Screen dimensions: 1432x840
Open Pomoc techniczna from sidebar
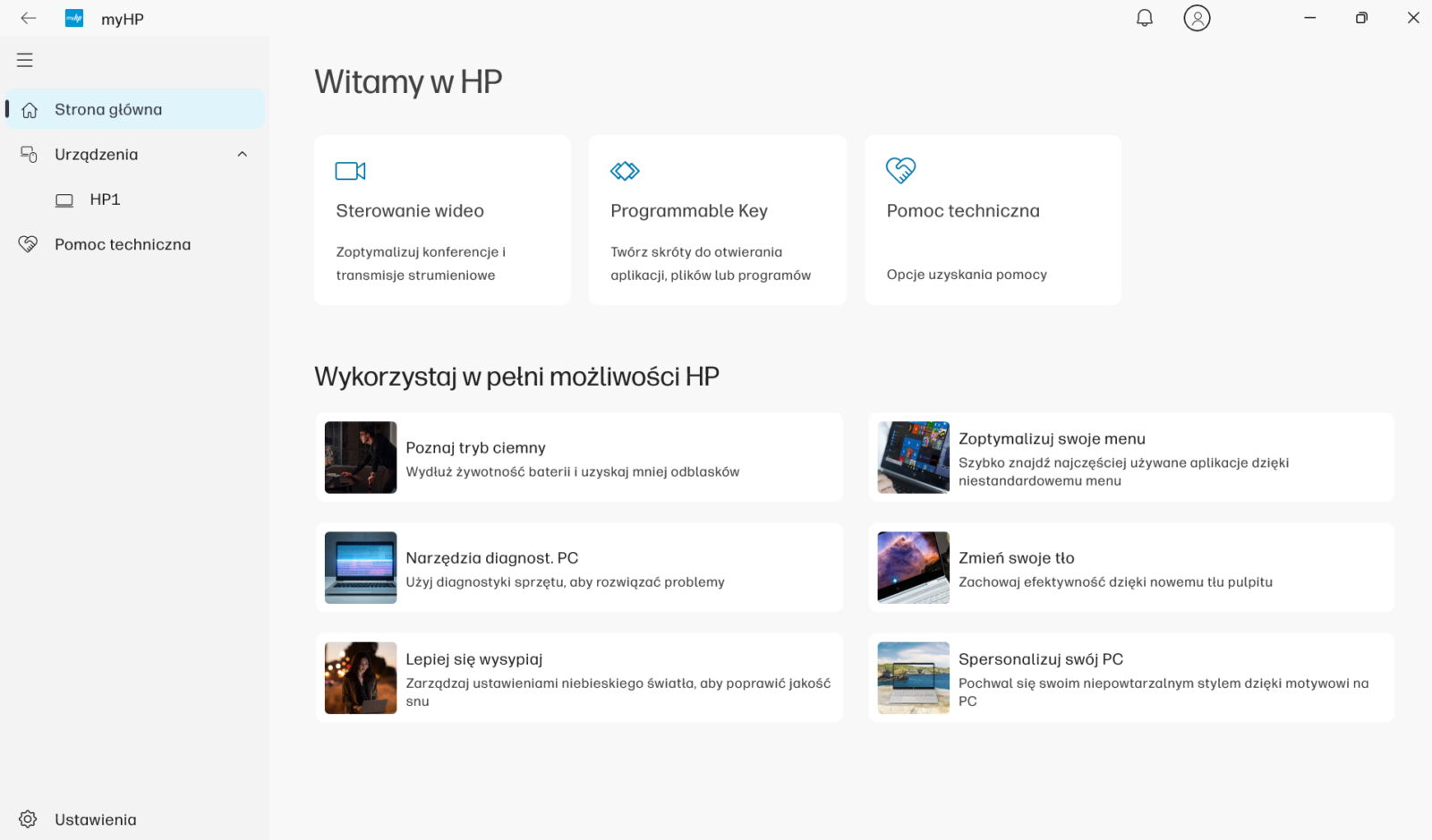(x=122, y=244)
